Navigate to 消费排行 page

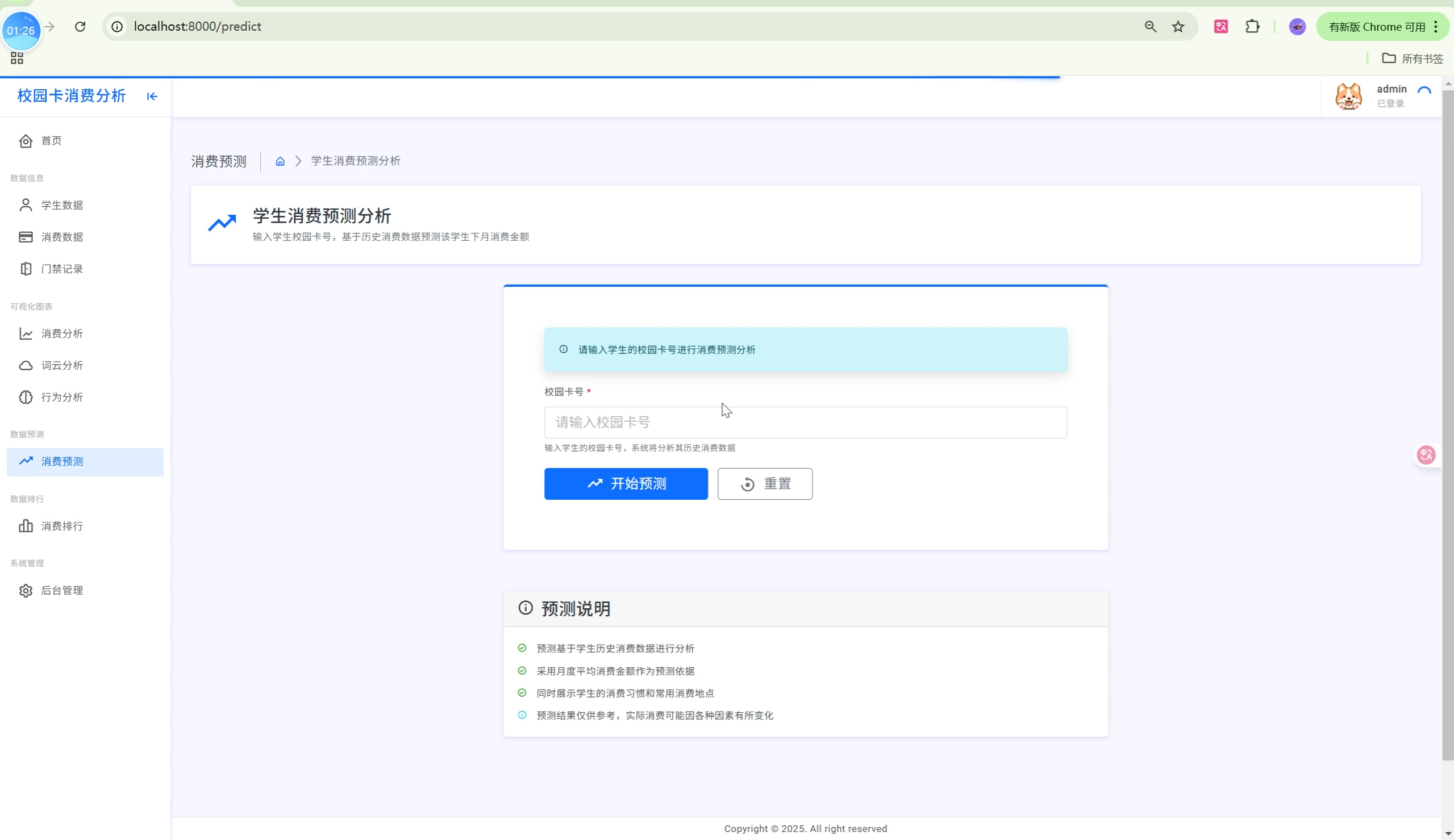pos(62,526)
